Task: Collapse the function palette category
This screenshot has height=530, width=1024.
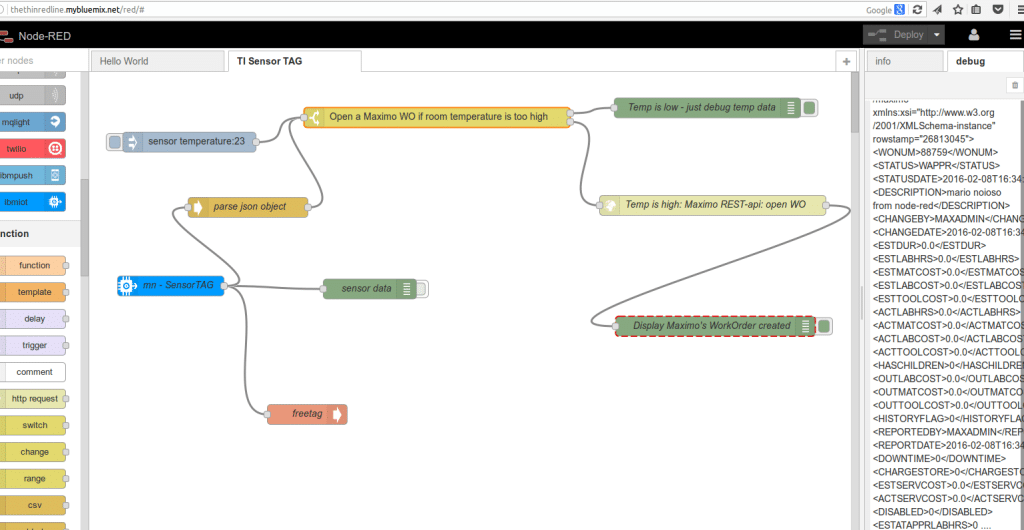Action: tap(39, 234)
